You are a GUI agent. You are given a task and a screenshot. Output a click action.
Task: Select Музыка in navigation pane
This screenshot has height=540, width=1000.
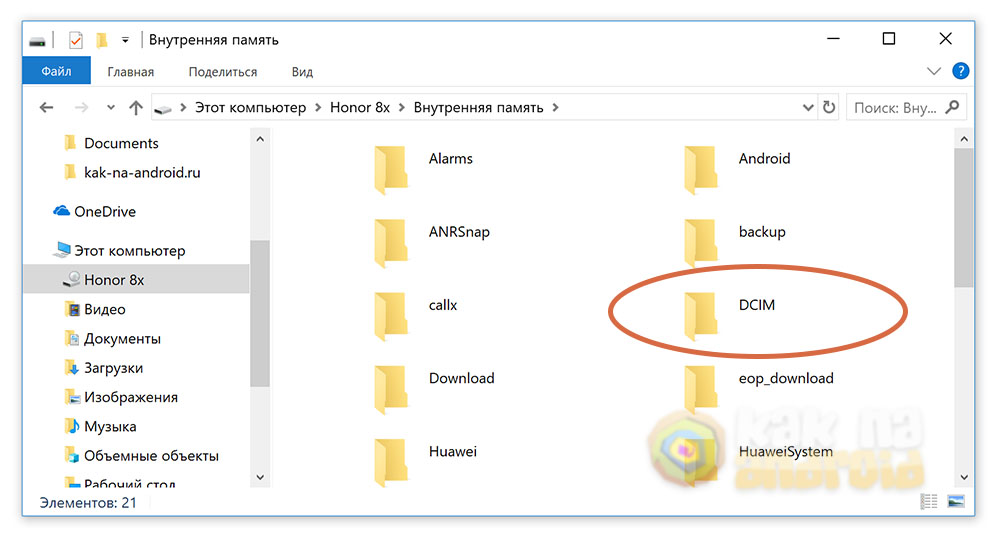click(x=110, y=427)
